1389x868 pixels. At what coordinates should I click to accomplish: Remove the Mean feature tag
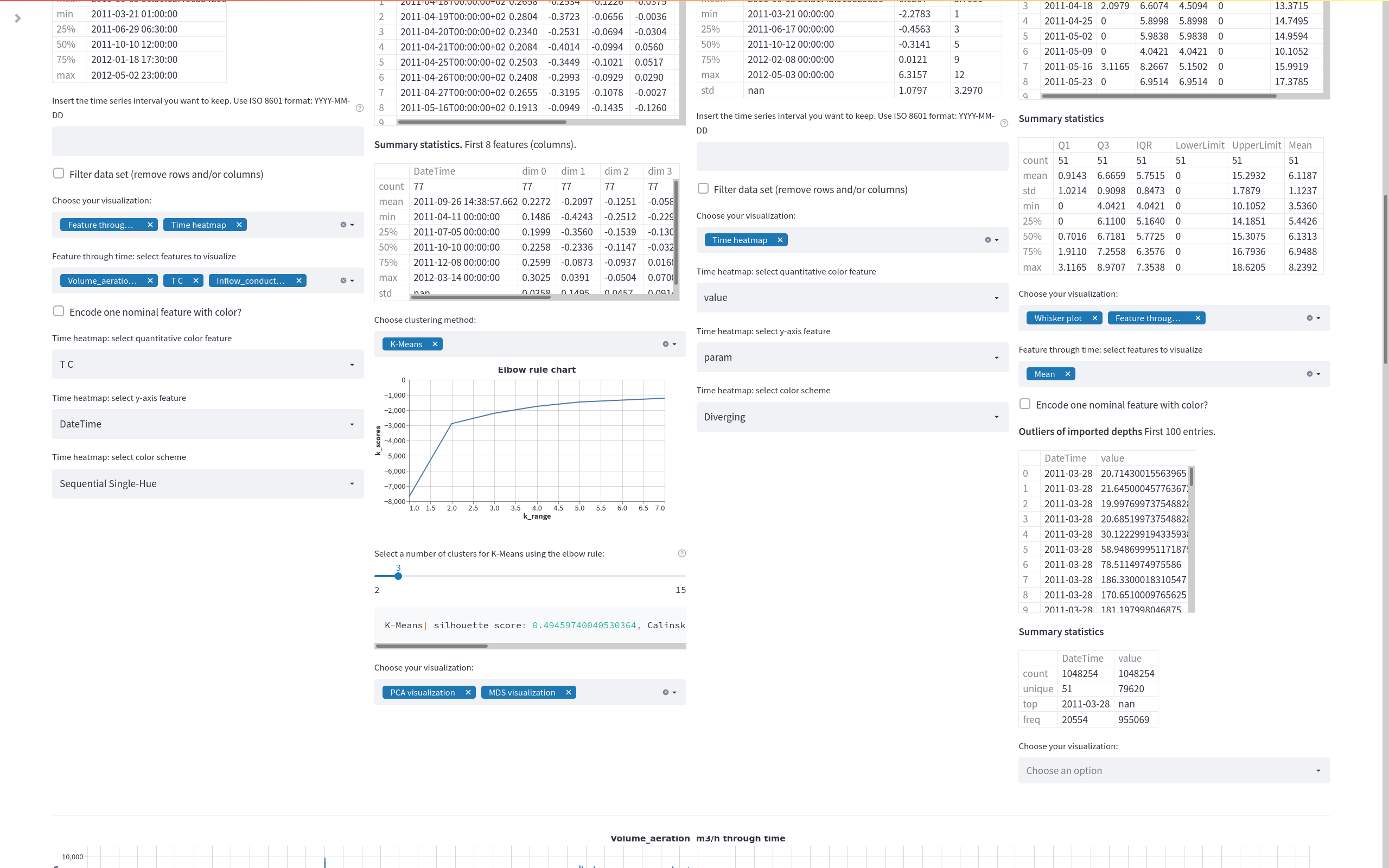coord(1068,374)
